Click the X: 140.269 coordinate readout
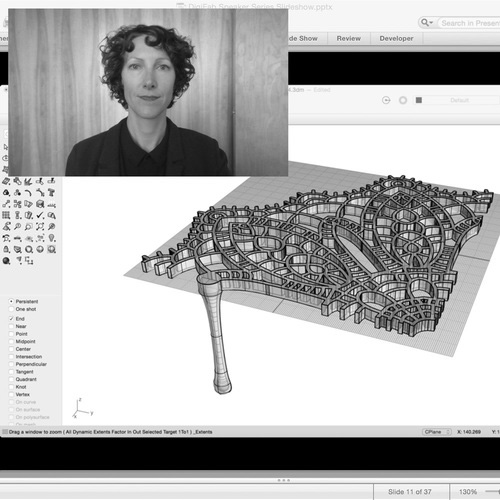500x500 pixels. click(469, 432)
